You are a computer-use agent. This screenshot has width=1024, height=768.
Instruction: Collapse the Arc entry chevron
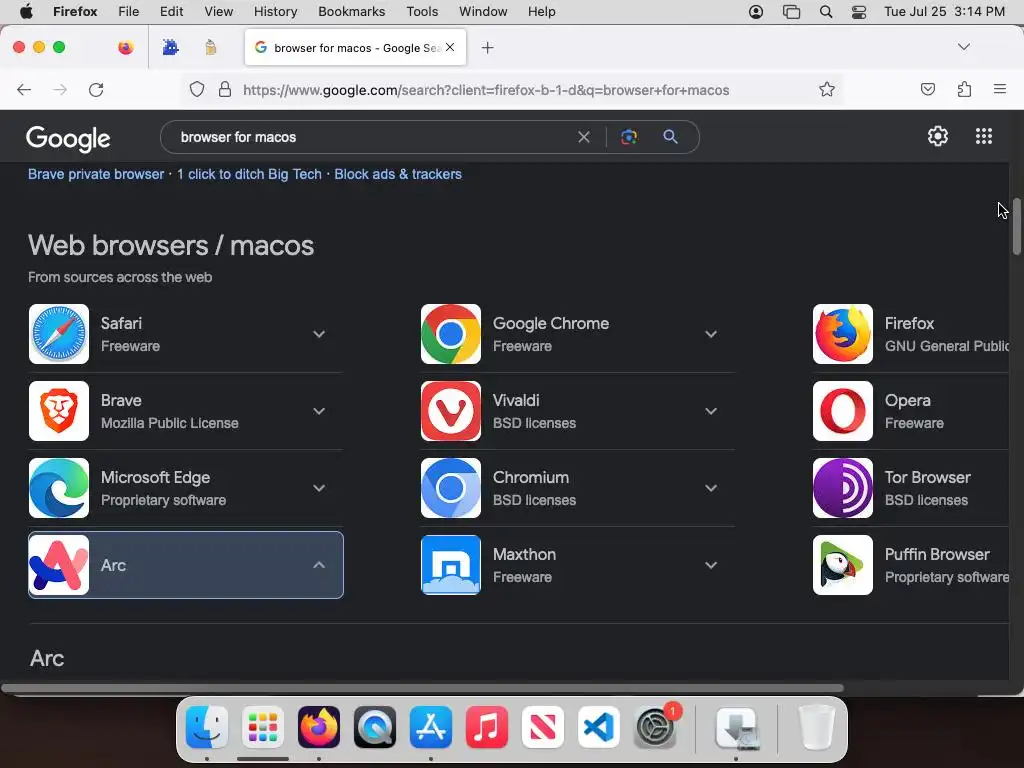[319, 565]
